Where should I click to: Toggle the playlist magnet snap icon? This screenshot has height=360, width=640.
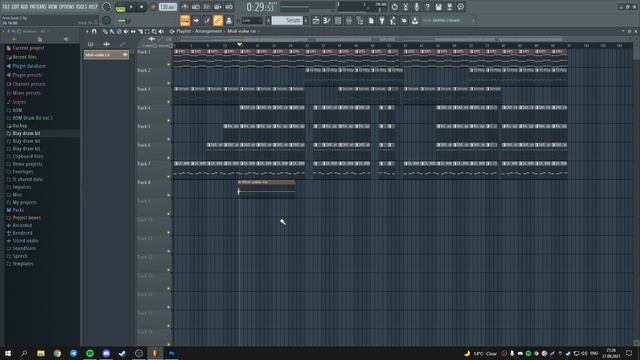[94, 31]
